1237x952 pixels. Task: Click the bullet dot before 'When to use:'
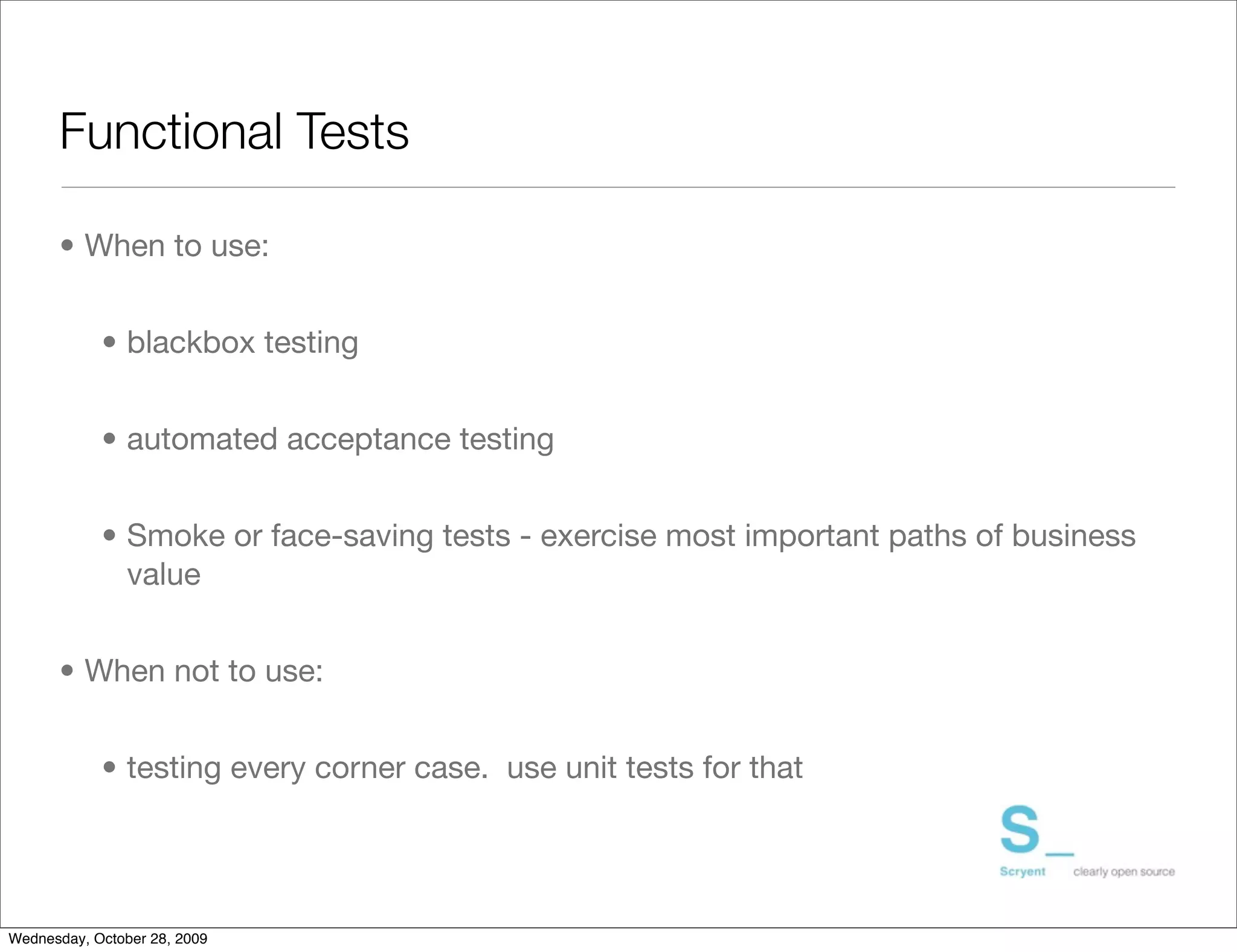click(68, 246)
